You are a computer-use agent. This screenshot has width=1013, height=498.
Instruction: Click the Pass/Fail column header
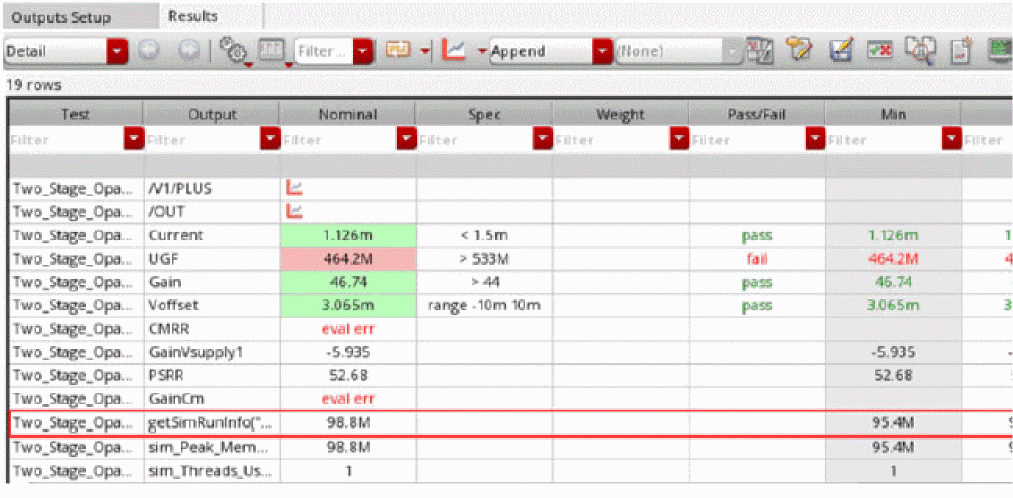pyautogui.click(x=756, y=114)
